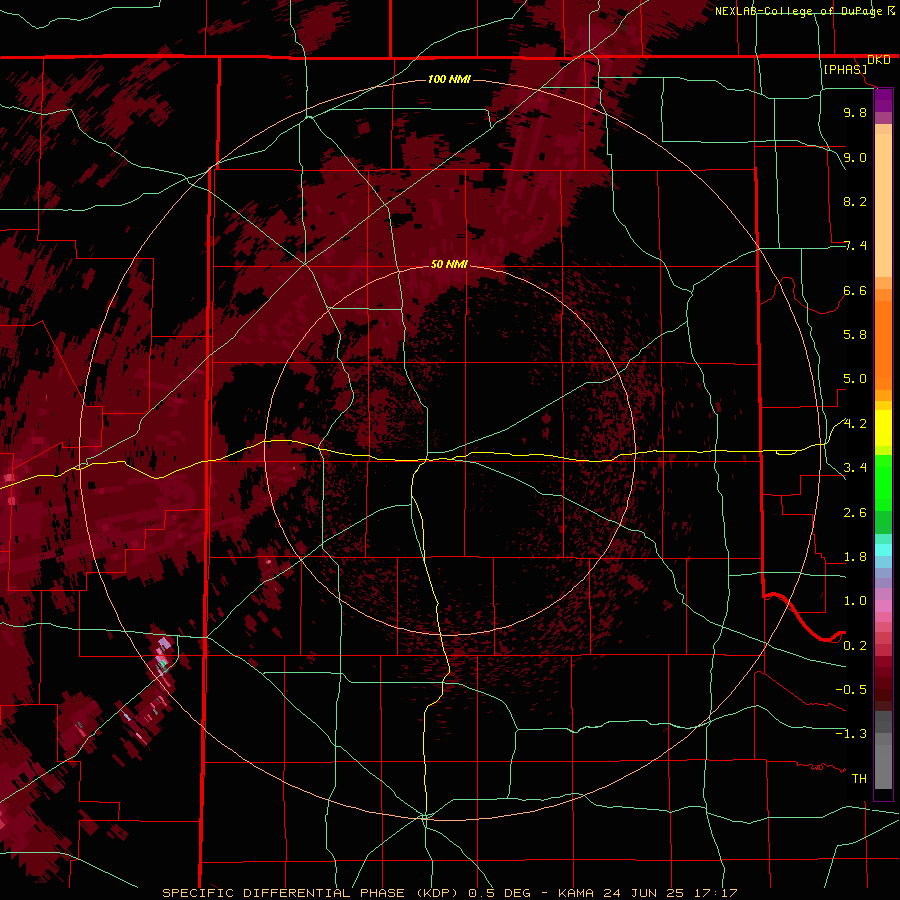900x900 pixels.
Task: Click the 6.6 color scale value
Action: coord(855,290)
